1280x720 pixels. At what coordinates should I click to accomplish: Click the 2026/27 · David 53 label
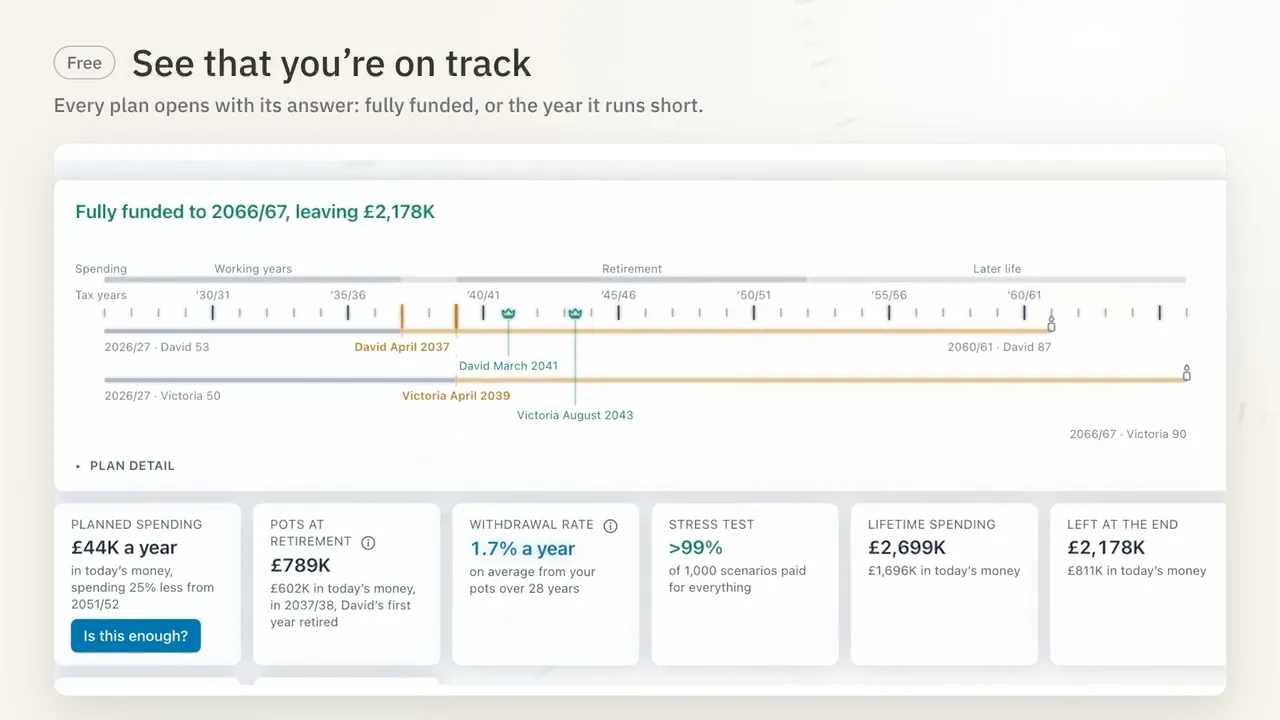(157, 347)
